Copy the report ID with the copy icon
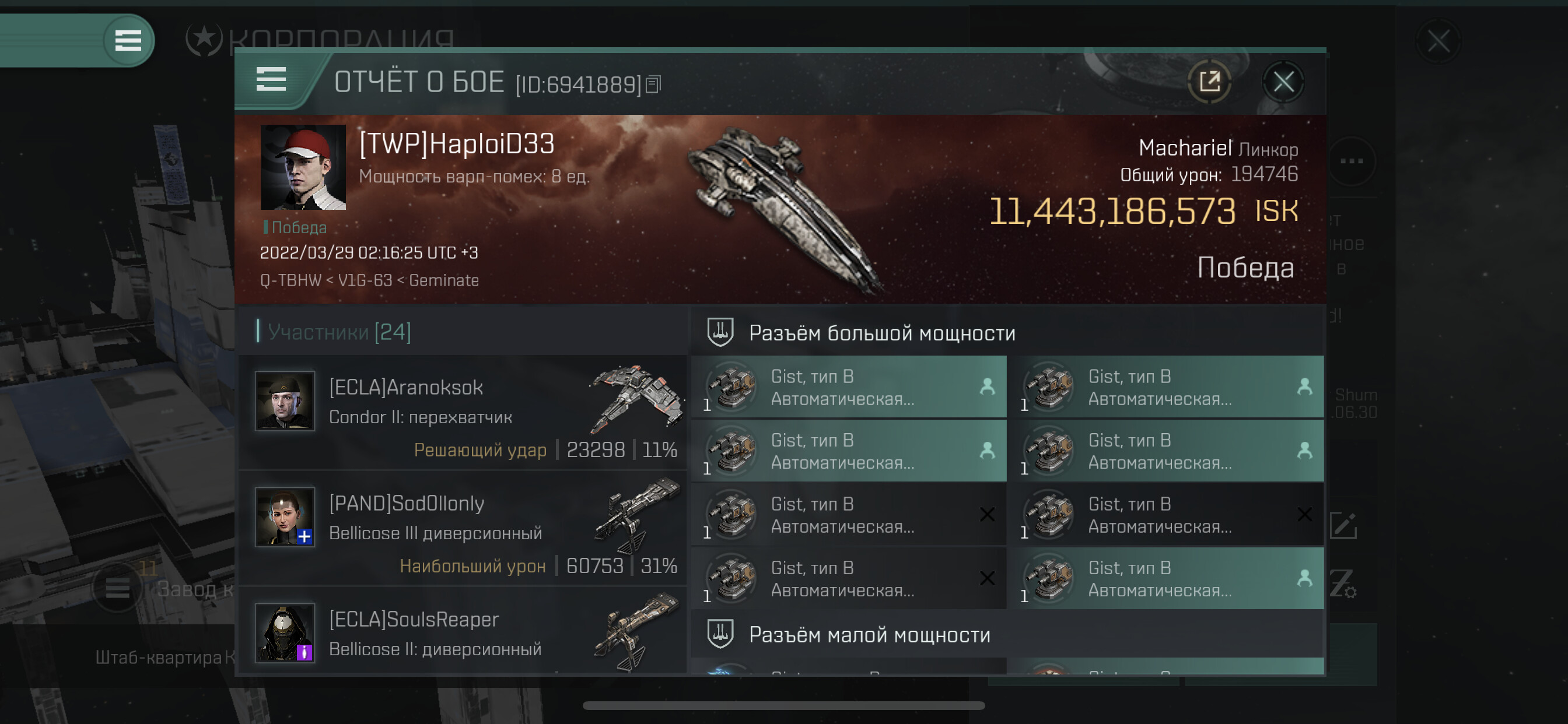Image resolution: width=1568 pixels, height=724 pixels. coord(653,84)
